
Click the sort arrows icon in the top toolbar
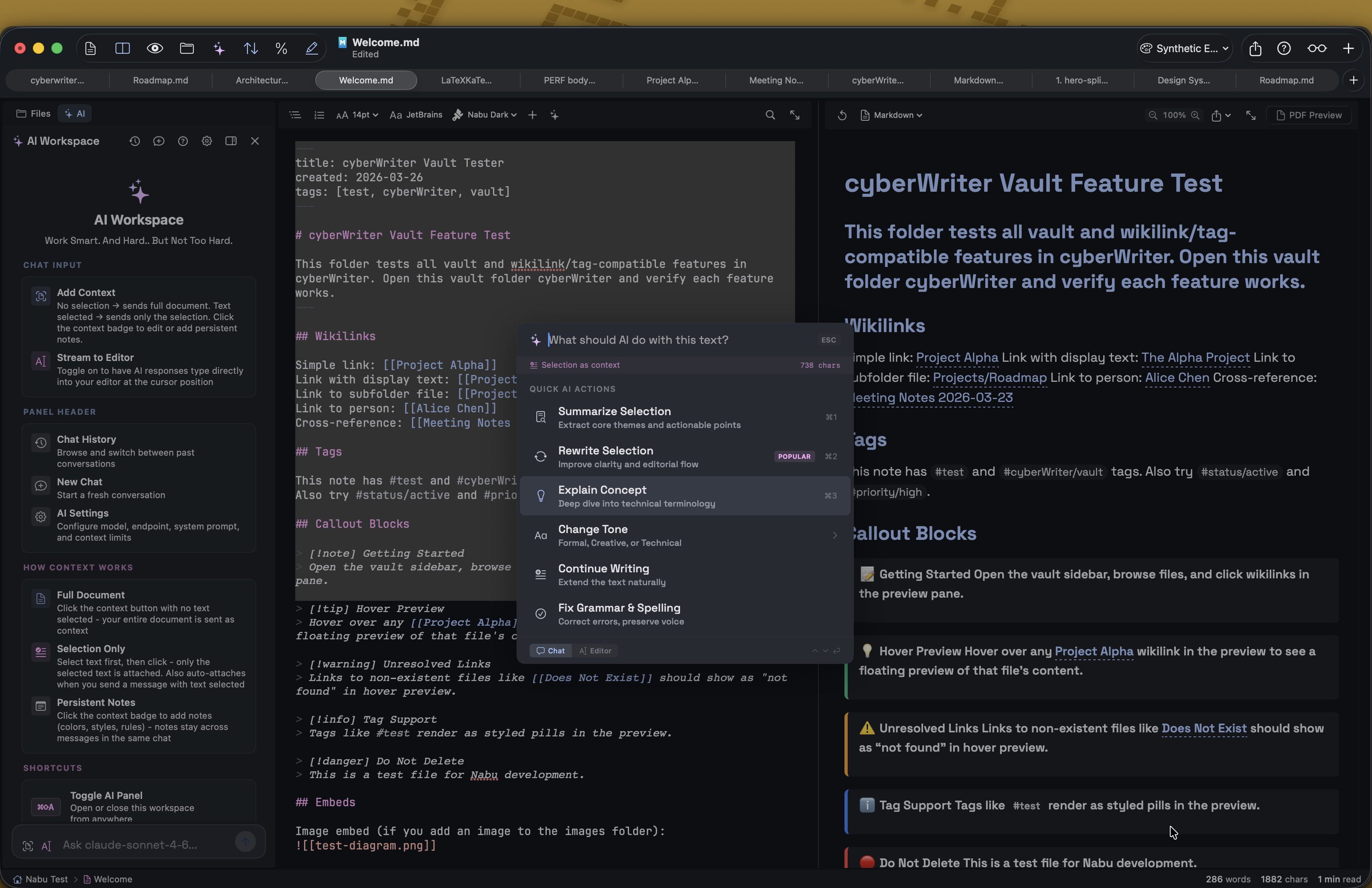(251, 49)
